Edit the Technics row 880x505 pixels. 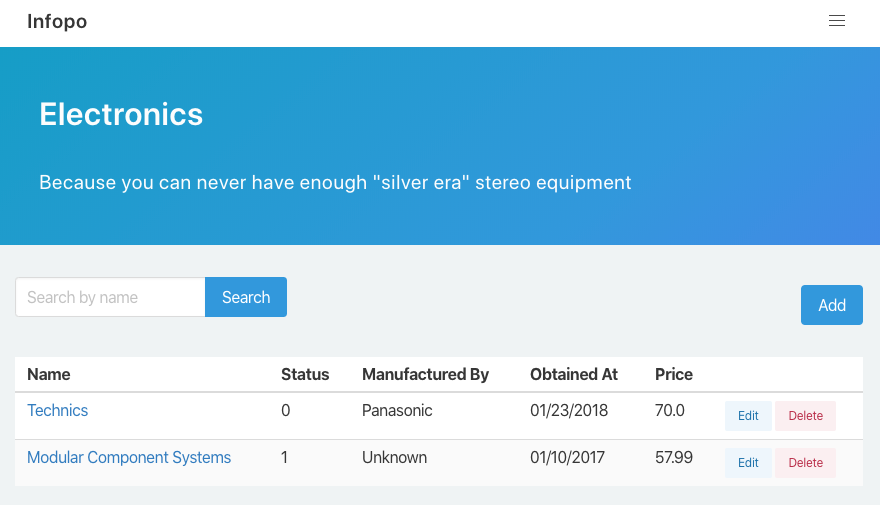tap(748, 416)
